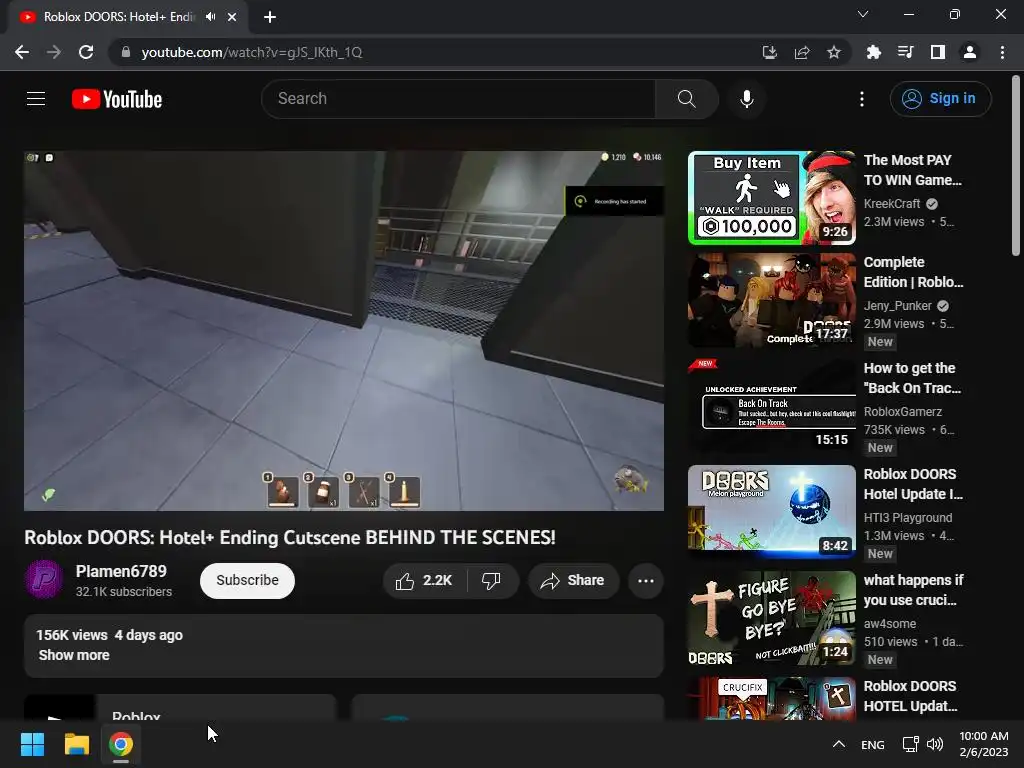Go forward in browser history
The width and height of the screenshot is (1024, 768).
tap(54, 52)
